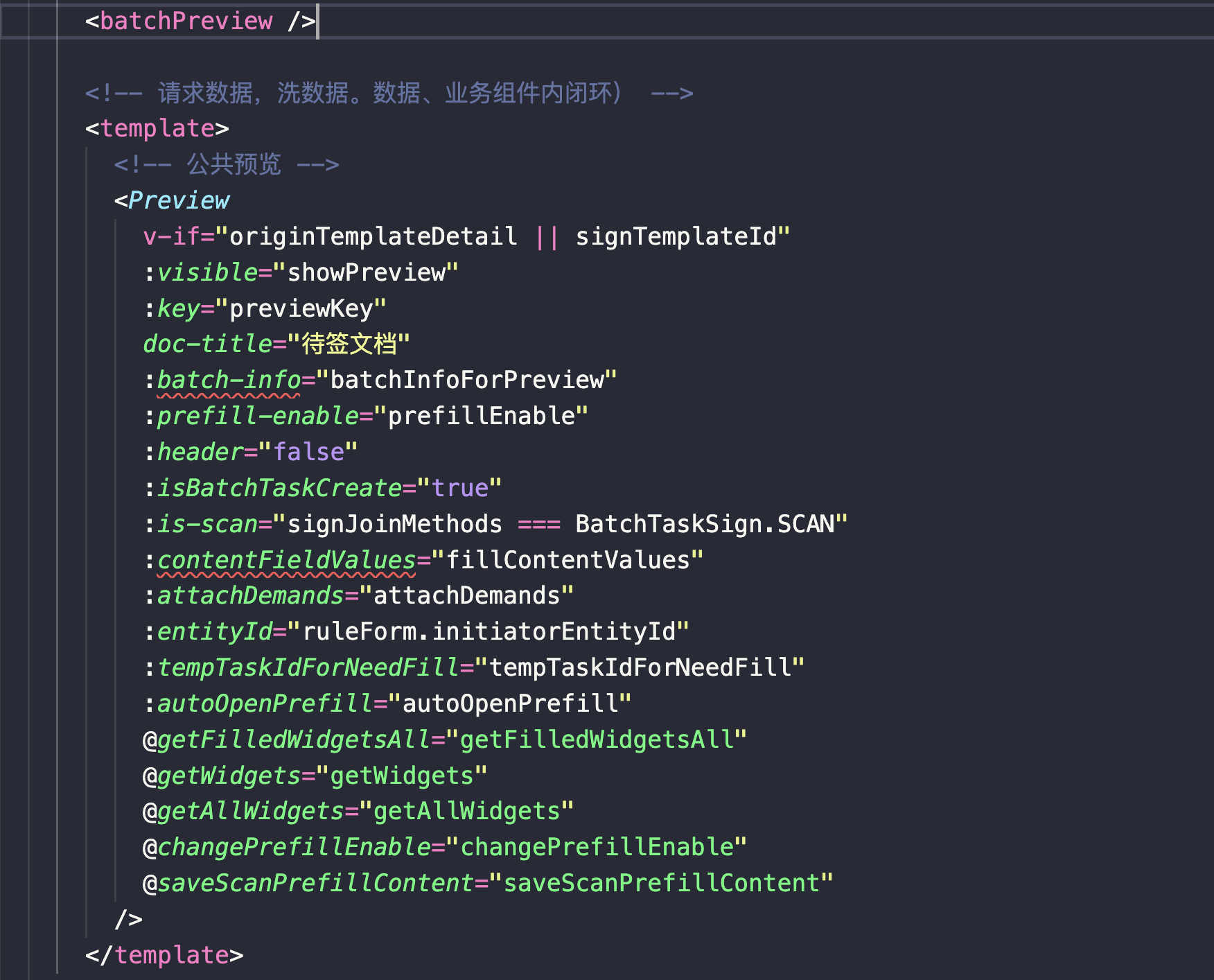
Task: Click the false value of header
Action: pyautogui.click(x=309, y=452)
